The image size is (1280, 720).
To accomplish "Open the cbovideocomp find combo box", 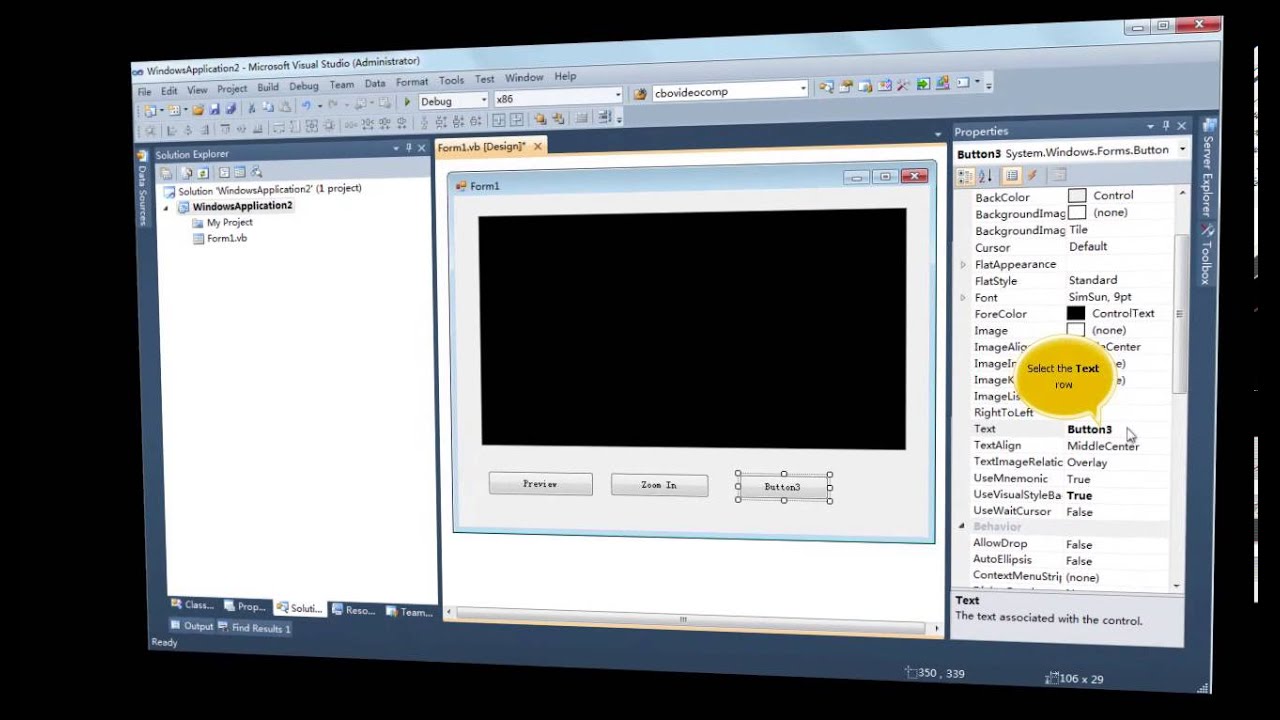I will pyautogui.click(x=802, y=89).
